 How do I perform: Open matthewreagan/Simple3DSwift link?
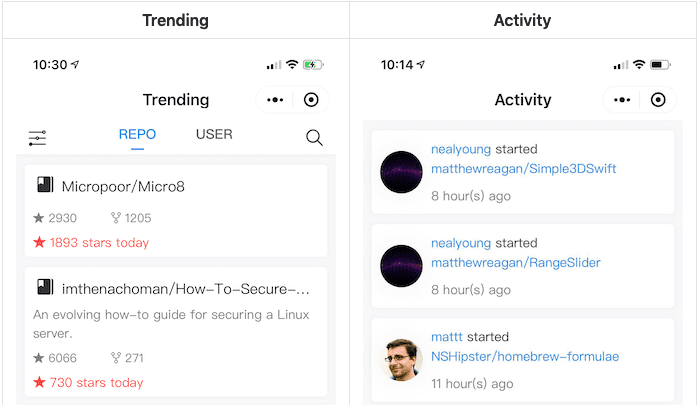[x=523, y=168]
